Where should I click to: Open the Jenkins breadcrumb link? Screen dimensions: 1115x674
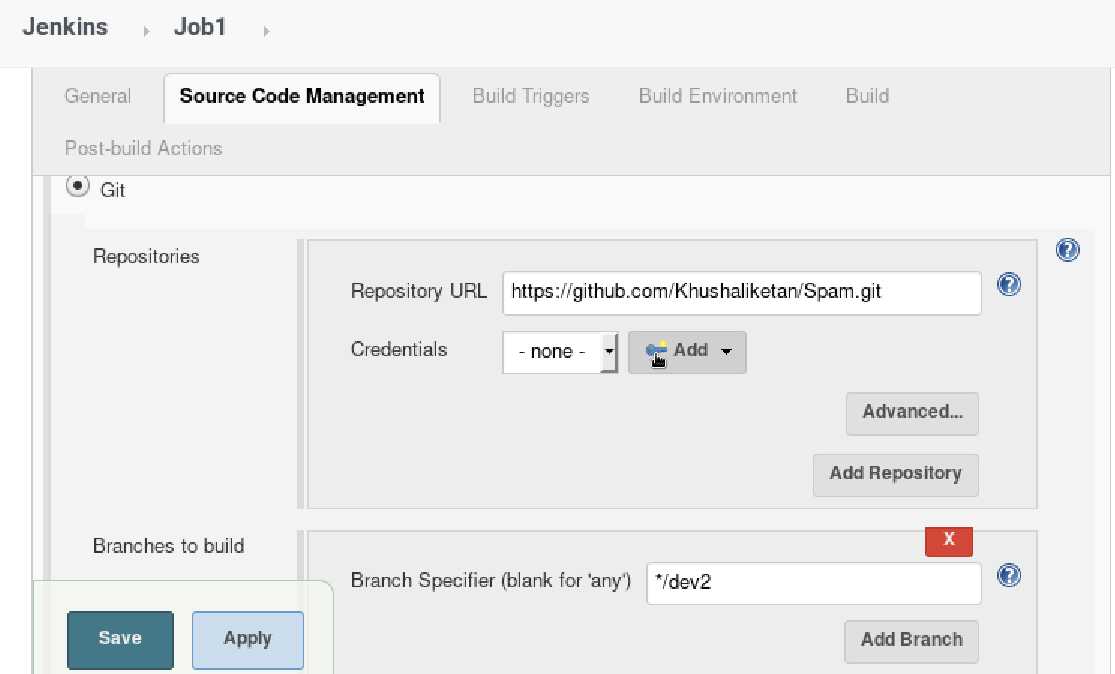point(65,27)
